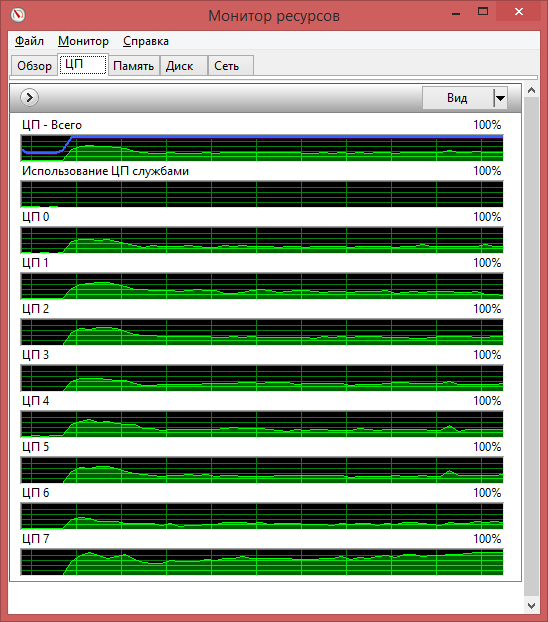Click the 'ЦП - Всего' label
The width and height of the screenshot is (548, 622).
pyautogui.click(x=52, y=125)
